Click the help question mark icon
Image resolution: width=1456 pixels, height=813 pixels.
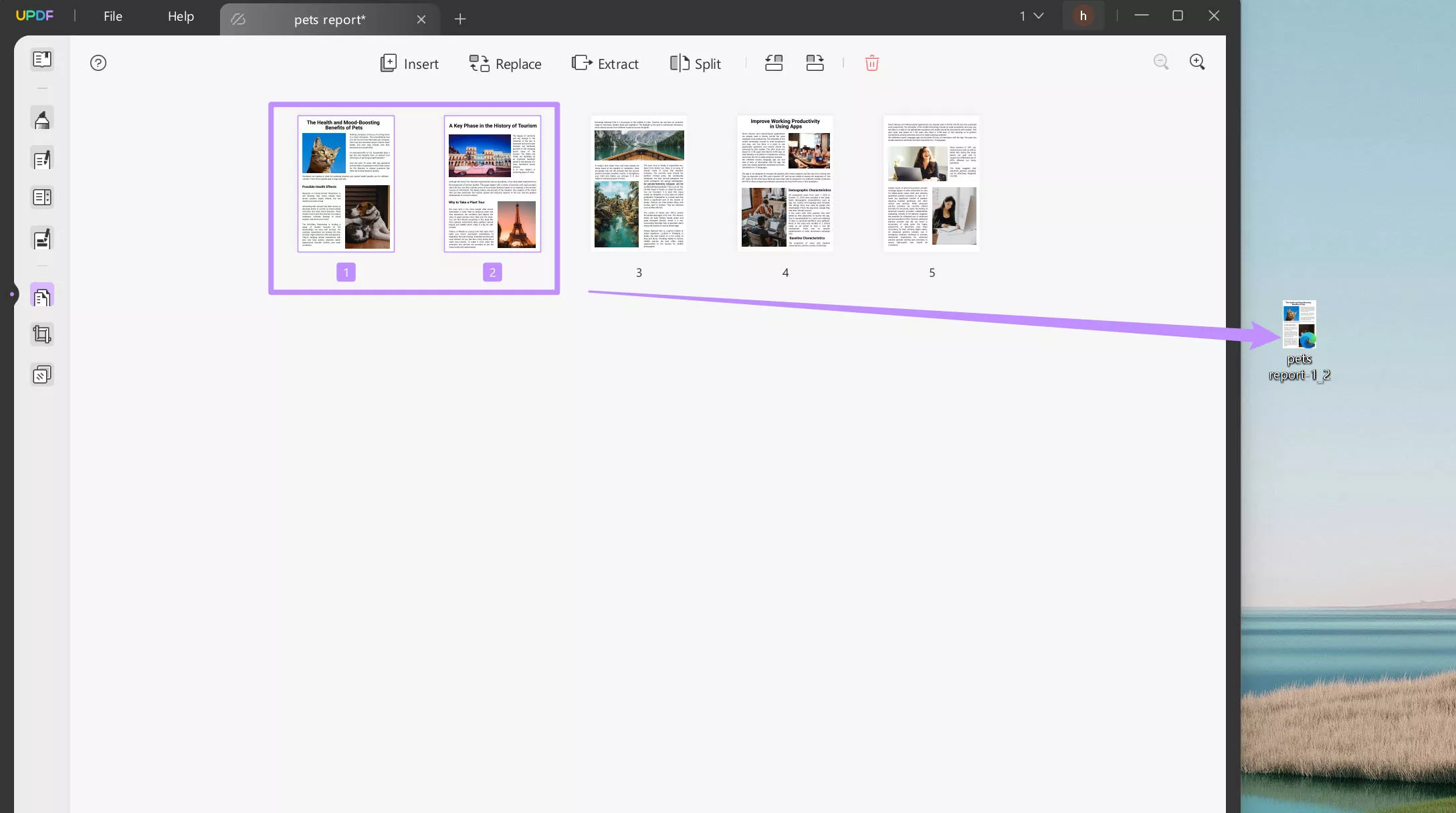(98, 63)
